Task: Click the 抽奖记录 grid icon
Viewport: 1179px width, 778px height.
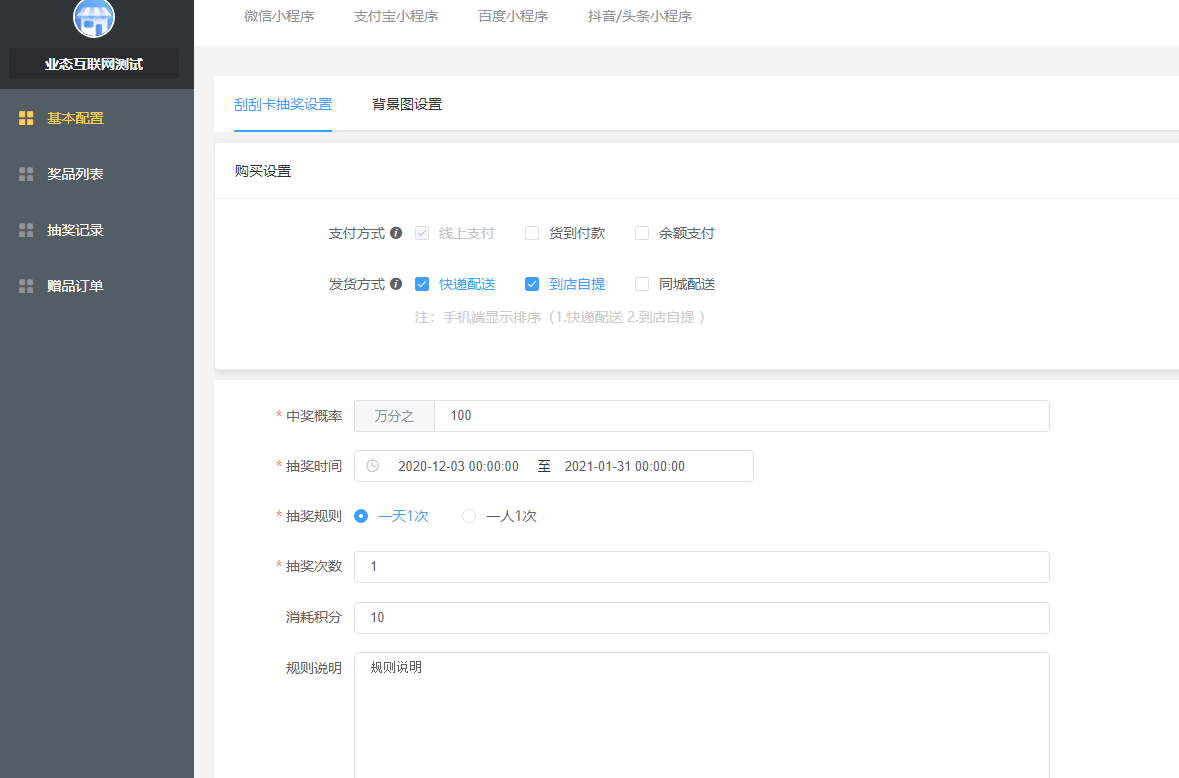Action: pyautogui.click(x=26, y=230)
